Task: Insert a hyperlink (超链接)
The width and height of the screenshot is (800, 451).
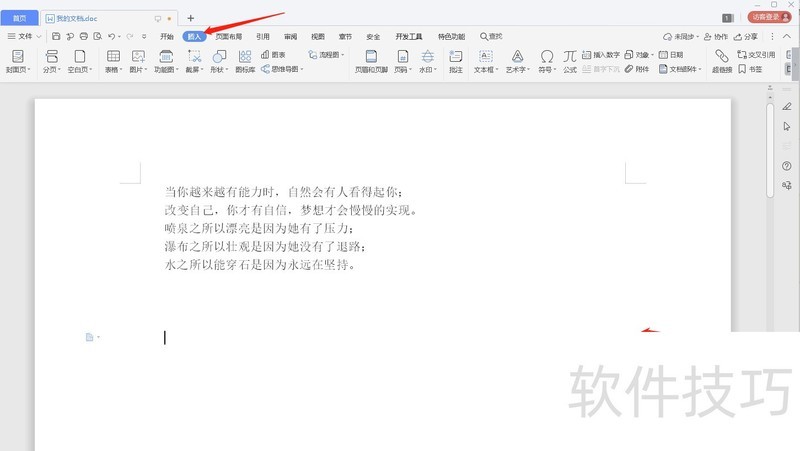Action: point(722,61)
